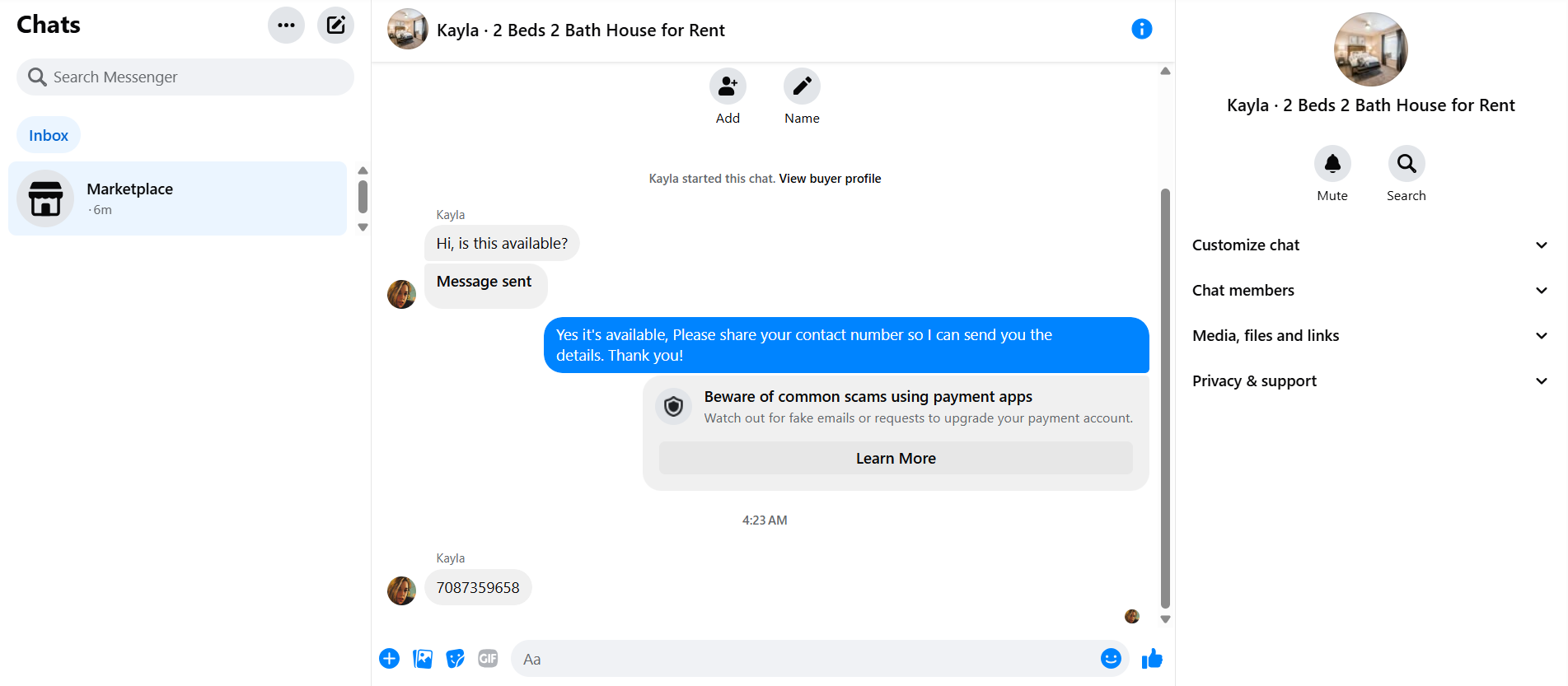Screen dimensions: 1568x686
Task: Open conversation info via blue info icon
Action: pos(1141,30)
